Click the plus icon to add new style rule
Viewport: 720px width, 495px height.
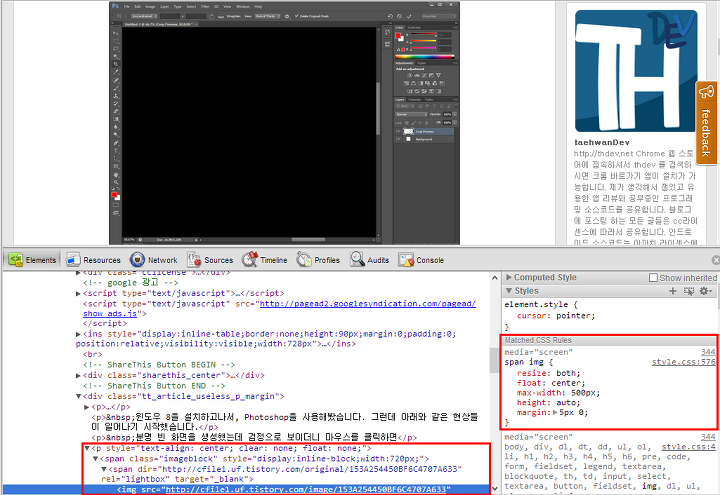[673, 291]
